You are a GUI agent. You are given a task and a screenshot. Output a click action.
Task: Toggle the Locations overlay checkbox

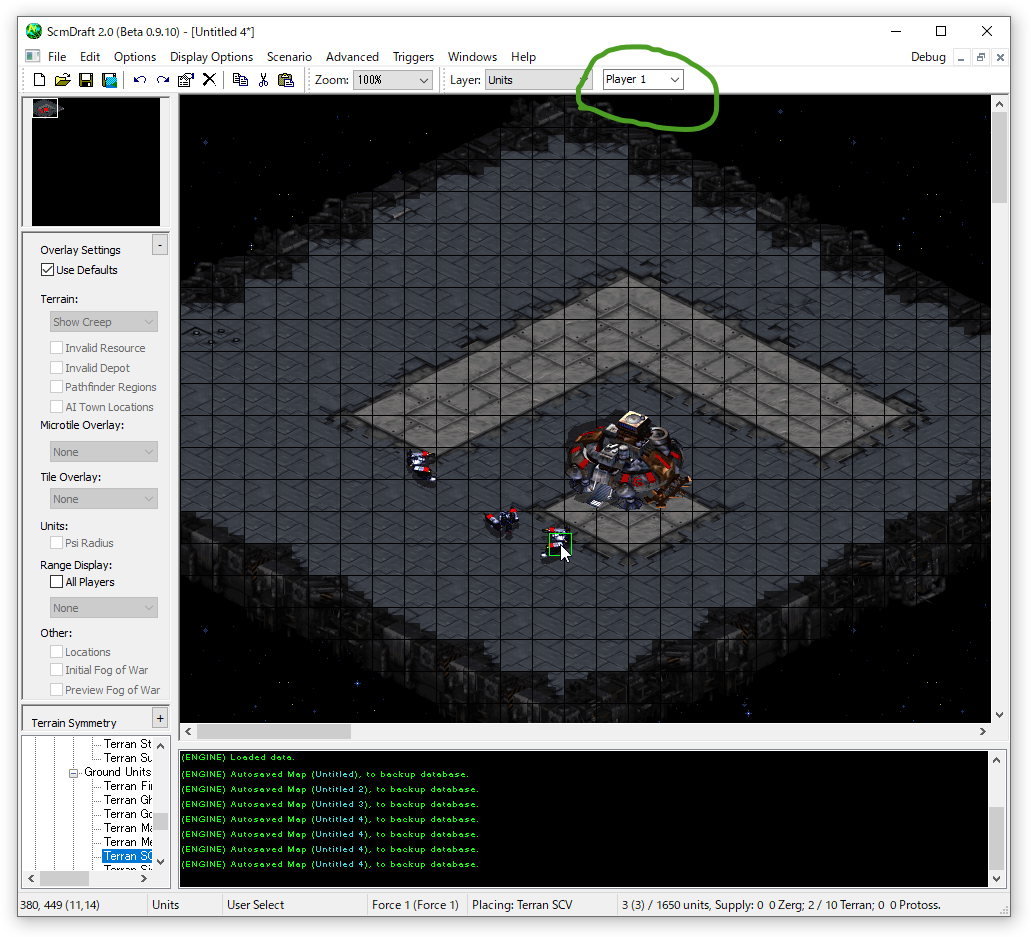(57, 652)
